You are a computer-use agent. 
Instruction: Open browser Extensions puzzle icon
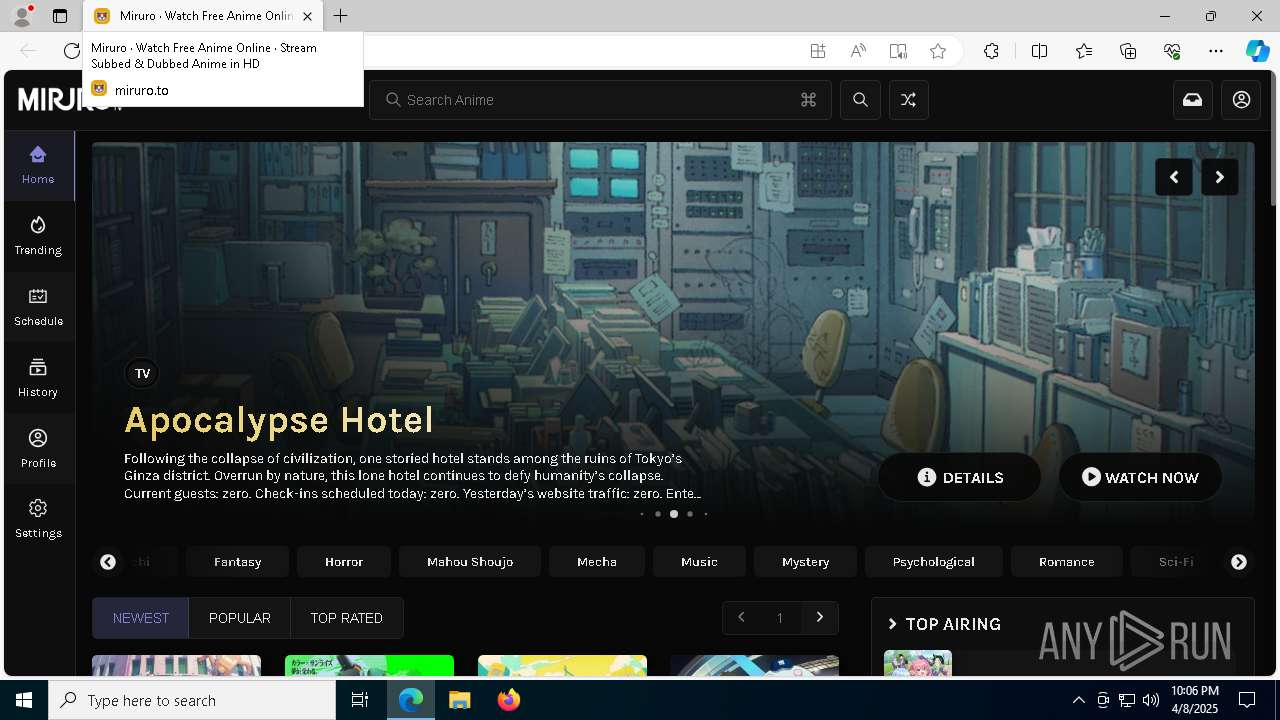991,51
